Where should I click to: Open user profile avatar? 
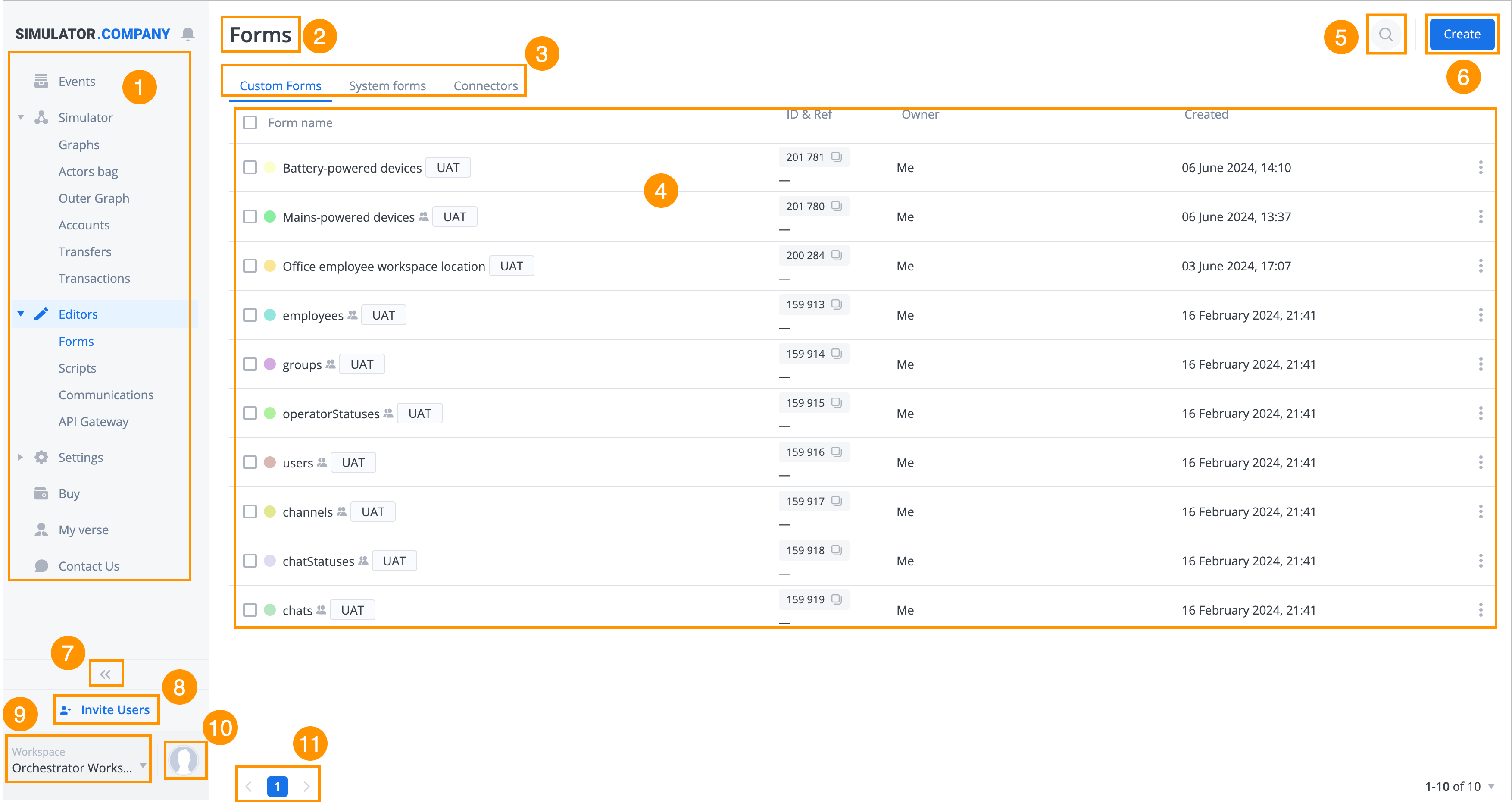(x=184, y=761)
